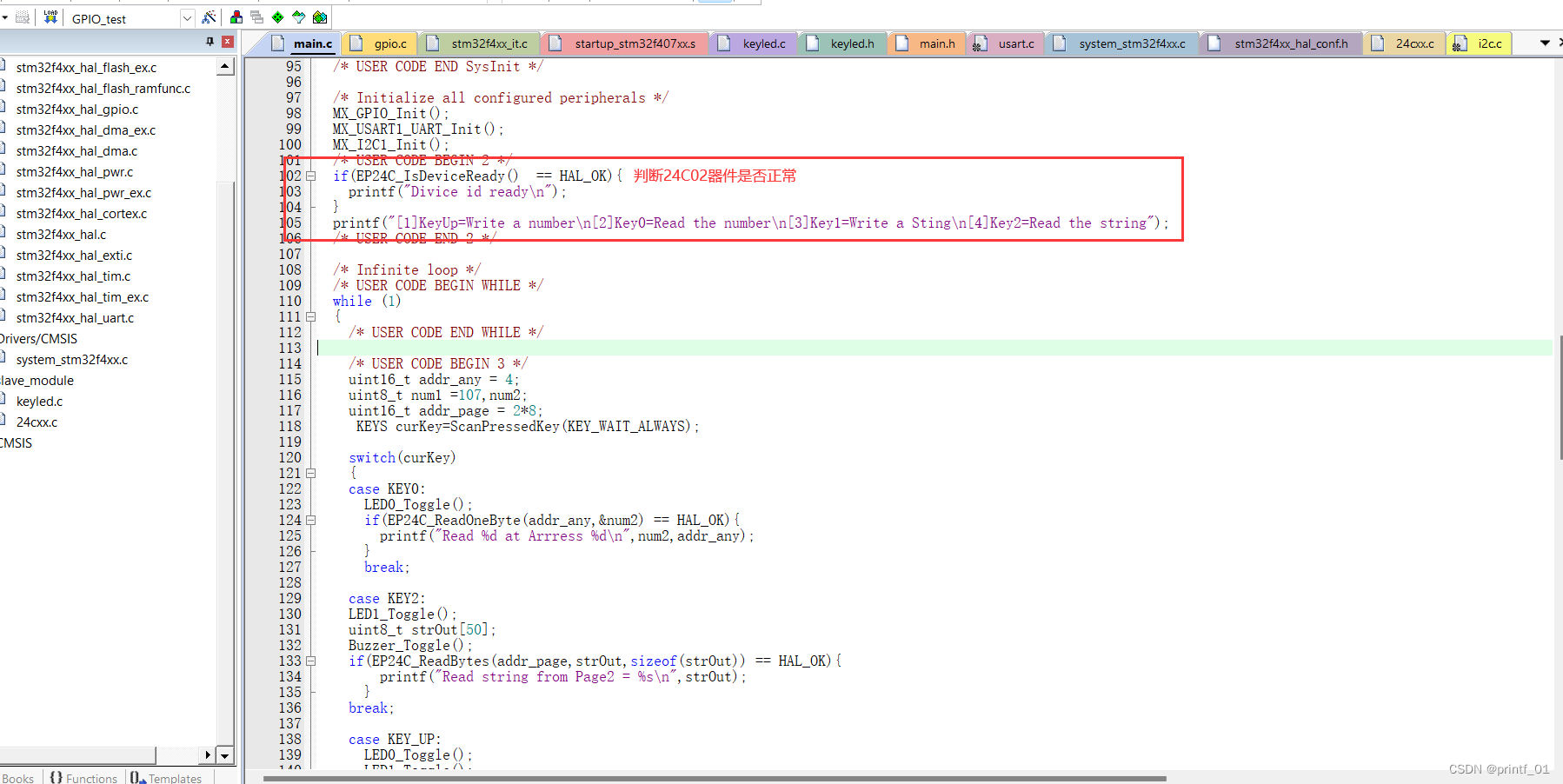This screenshot has width=1563, height=784.
Task: Switch to system_stm32f4xx.c tab
Action: [1121, 43]
